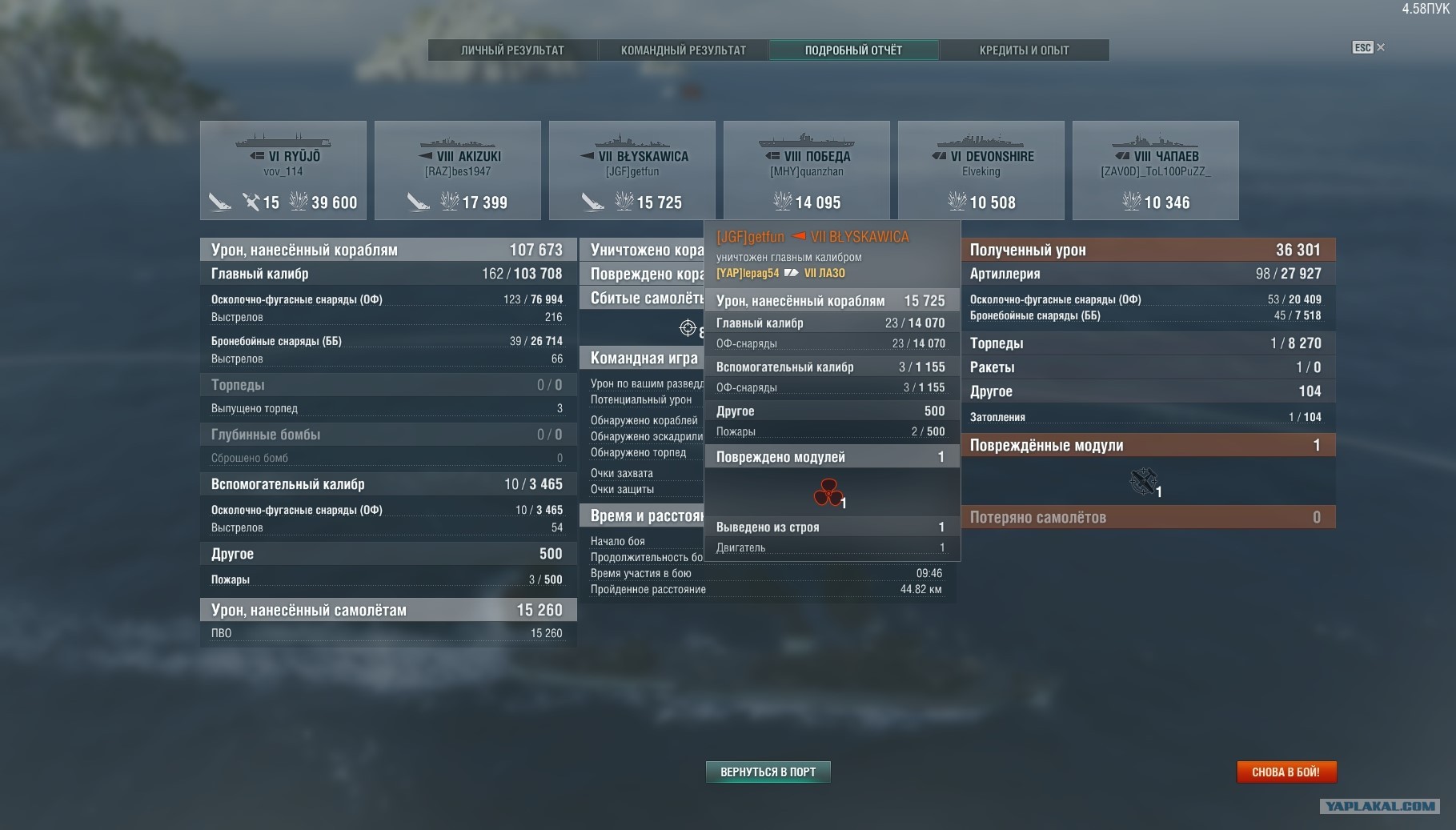Click the HE shells value '123 / 76 994'
This screenshot has width=1456, height=830.
pyautogui.click(x=533, y=299)
